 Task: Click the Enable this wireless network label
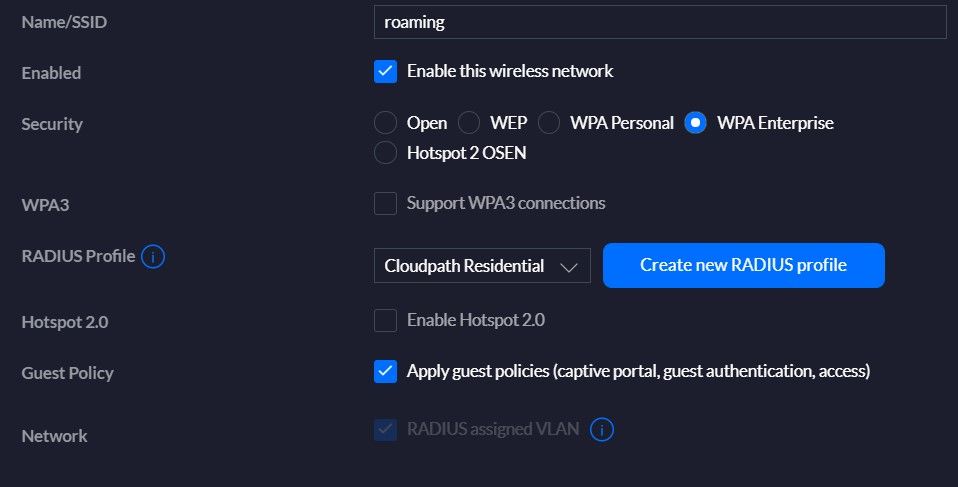pyautogui.click(x=510, y=72)
